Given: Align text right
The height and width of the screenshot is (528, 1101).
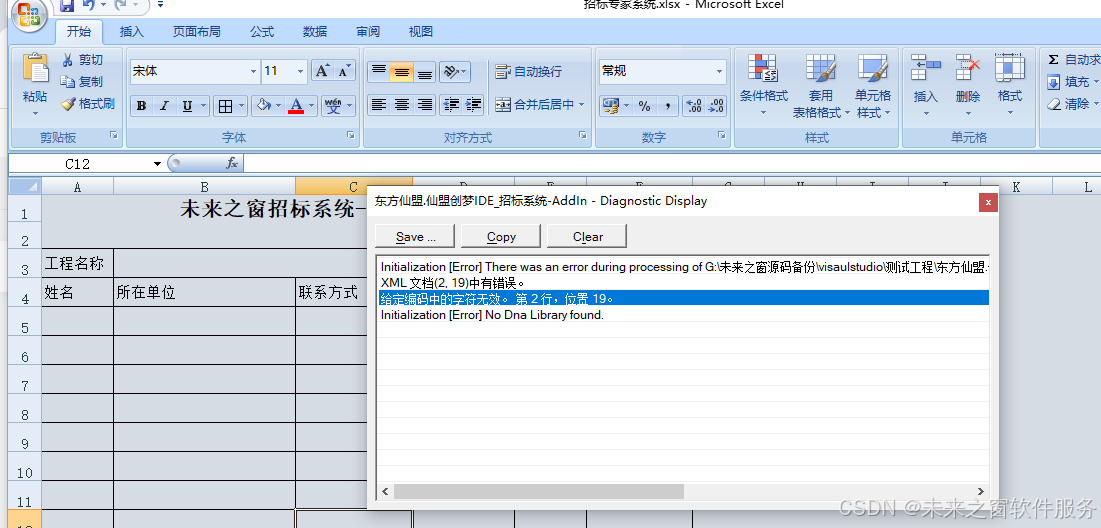Looking at the screenshot, I should (425, 105).
